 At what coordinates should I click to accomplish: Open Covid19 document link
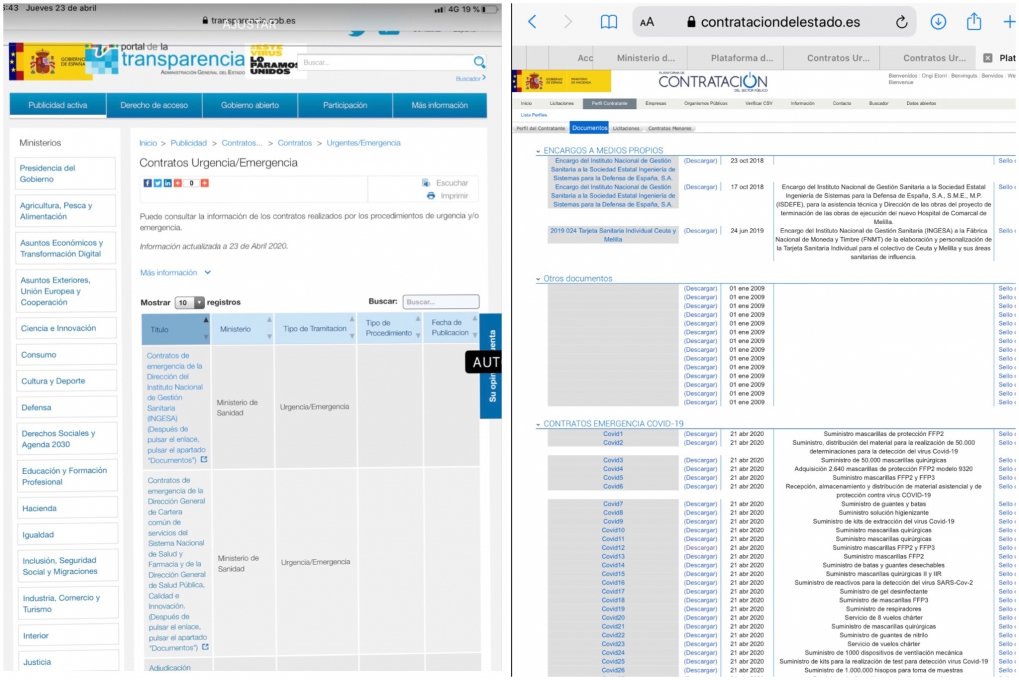click(612, 609)
